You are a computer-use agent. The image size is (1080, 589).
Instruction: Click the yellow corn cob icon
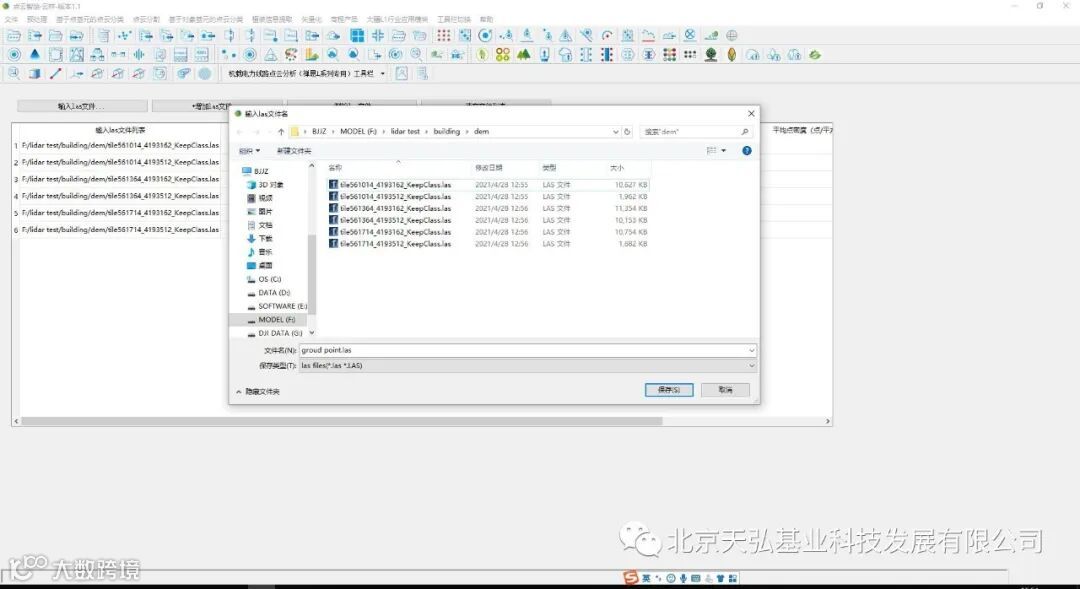point(731,54)
